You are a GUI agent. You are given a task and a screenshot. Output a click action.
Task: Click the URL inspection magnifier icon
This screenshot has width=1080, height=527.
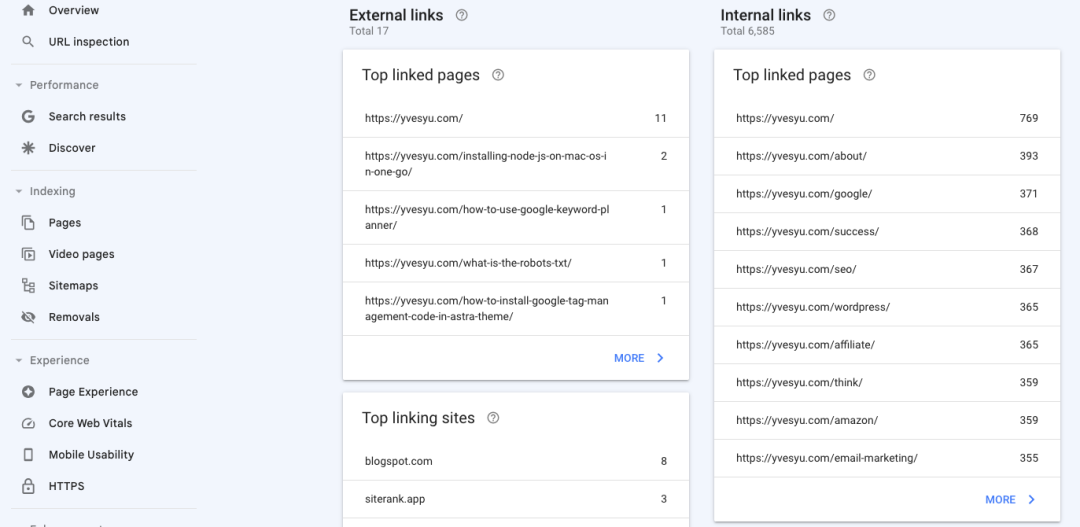coord(28,41)
